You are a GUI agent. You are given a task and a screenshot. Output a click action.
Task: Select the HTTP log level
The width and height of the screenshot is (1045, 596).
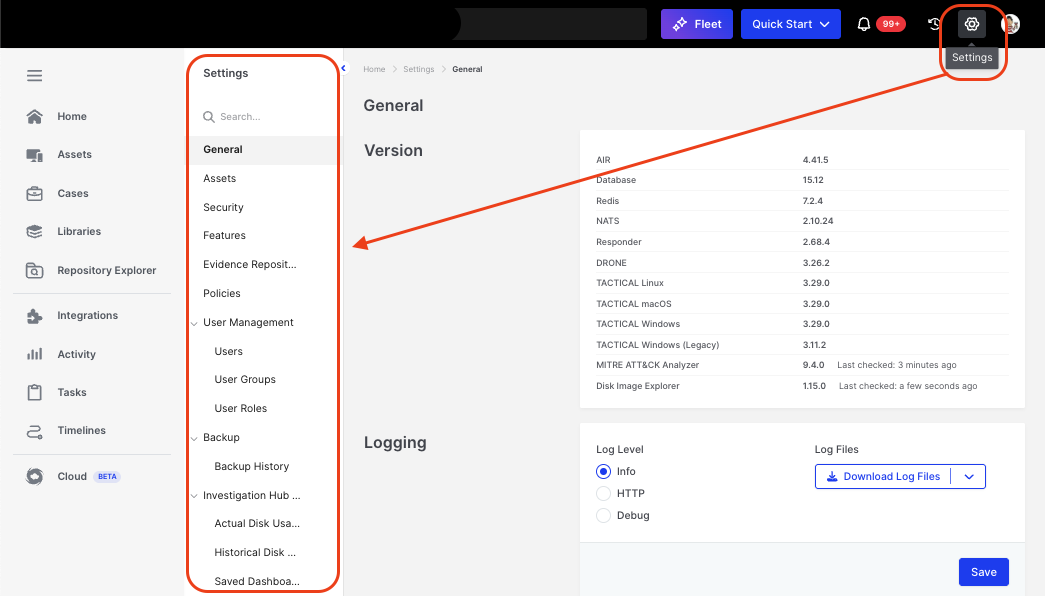[603, 494]
